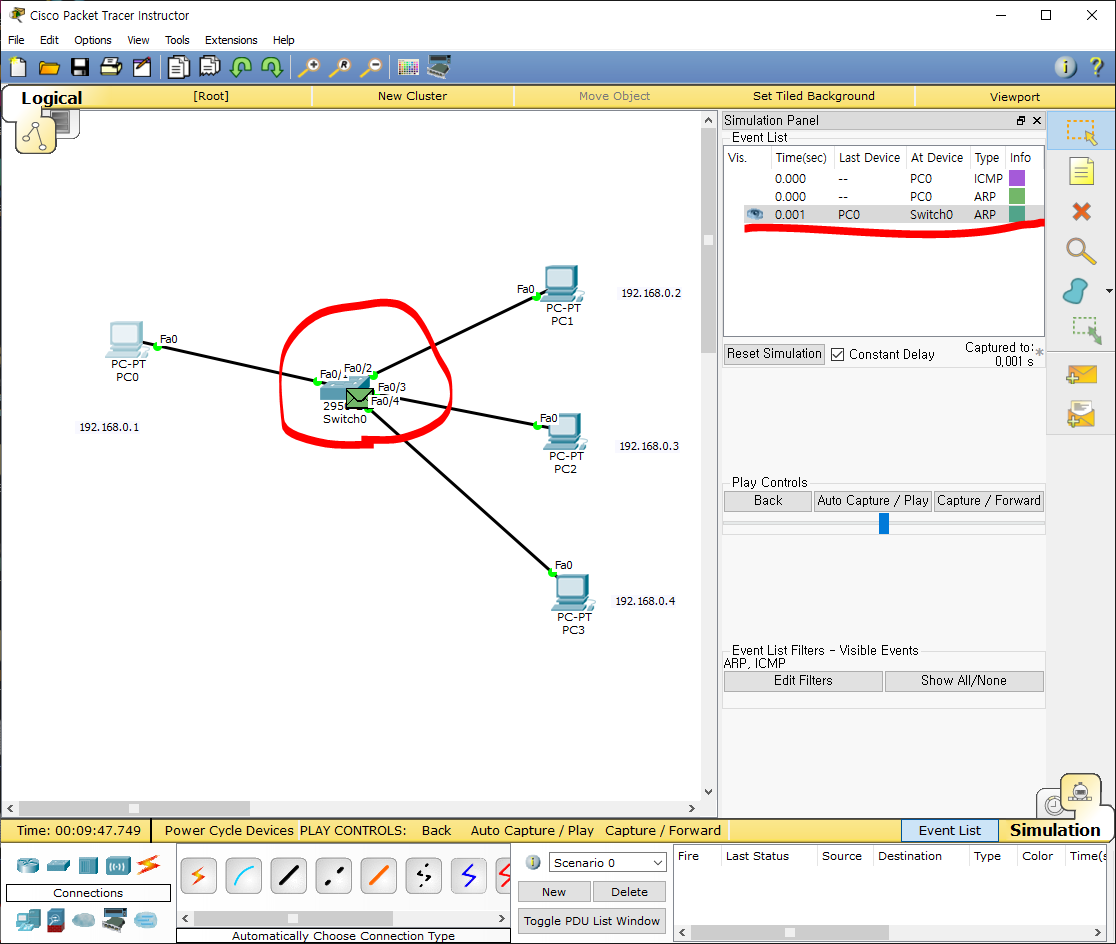The width and height of the screenshot is (1116, 944).
Task: Pick the fiber orange cable
Action: [x=378, y=876]
